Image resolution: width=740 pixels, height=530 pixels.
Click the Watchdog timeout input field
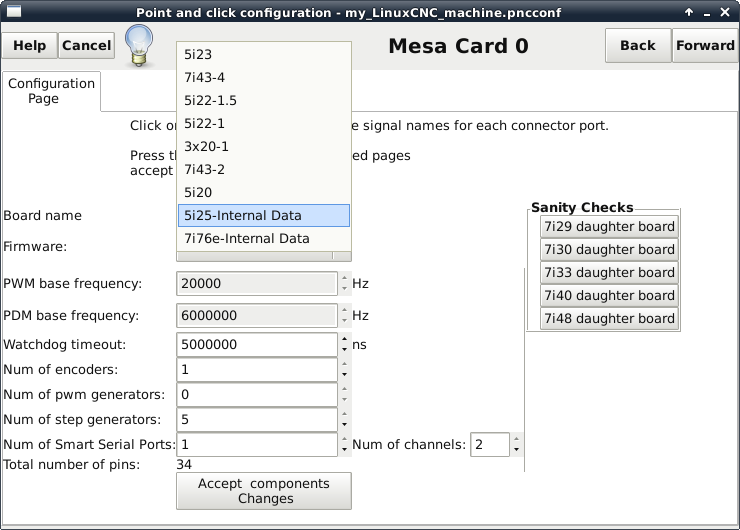click(x=256, y=345)
